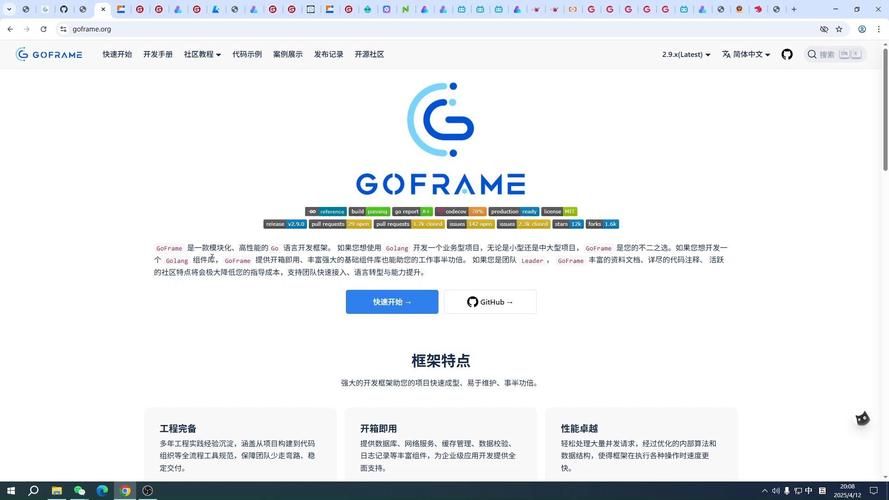Click the issues closed badge
This screenshot has height=500, width=889.
click(524, 224)
